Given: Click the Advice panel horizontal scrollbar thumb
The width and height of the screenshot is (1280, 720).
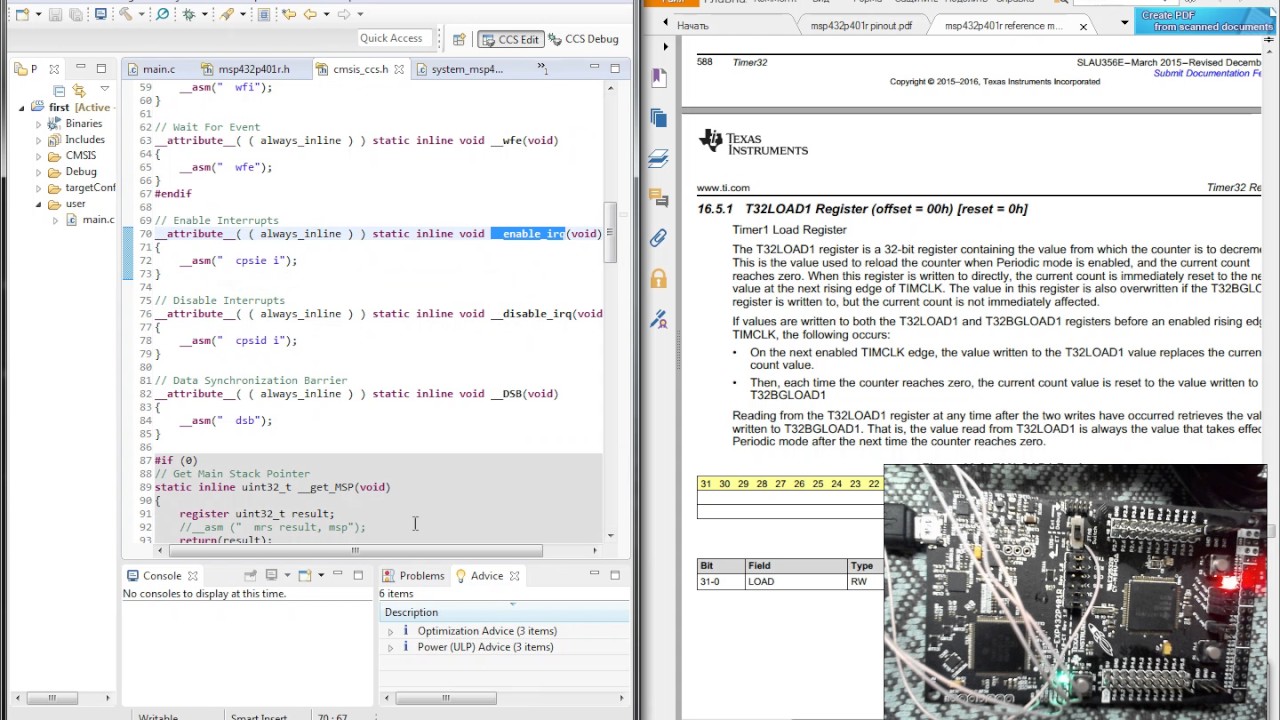Looking at the screenshot, I should pyautogui.click(x=446, y=698).
